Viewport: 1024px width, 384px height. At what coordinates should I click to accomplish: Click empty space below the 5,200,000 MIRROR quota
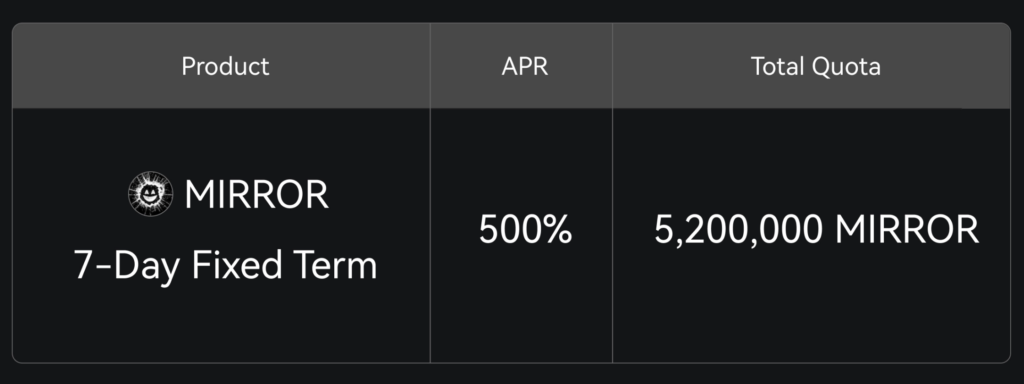pos(812,307)
